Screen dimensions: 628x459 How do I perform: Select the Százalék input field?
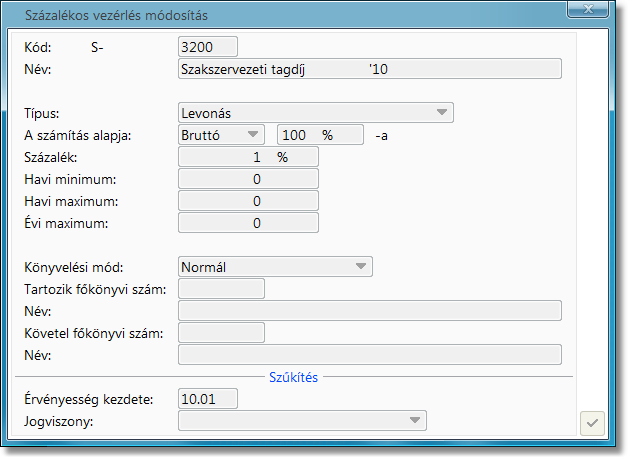tap(248, 157)
